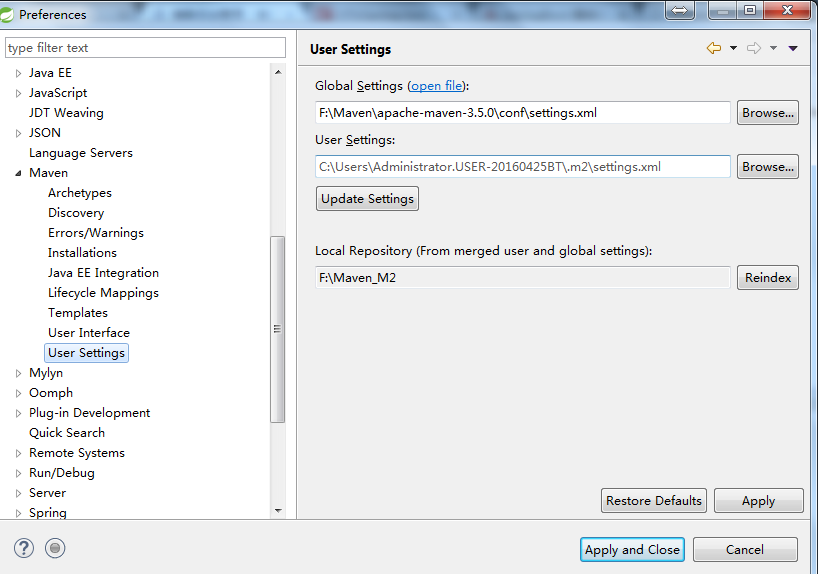Click the Global Settings path field
Screen dimensions: 818x574
(523, 113)
